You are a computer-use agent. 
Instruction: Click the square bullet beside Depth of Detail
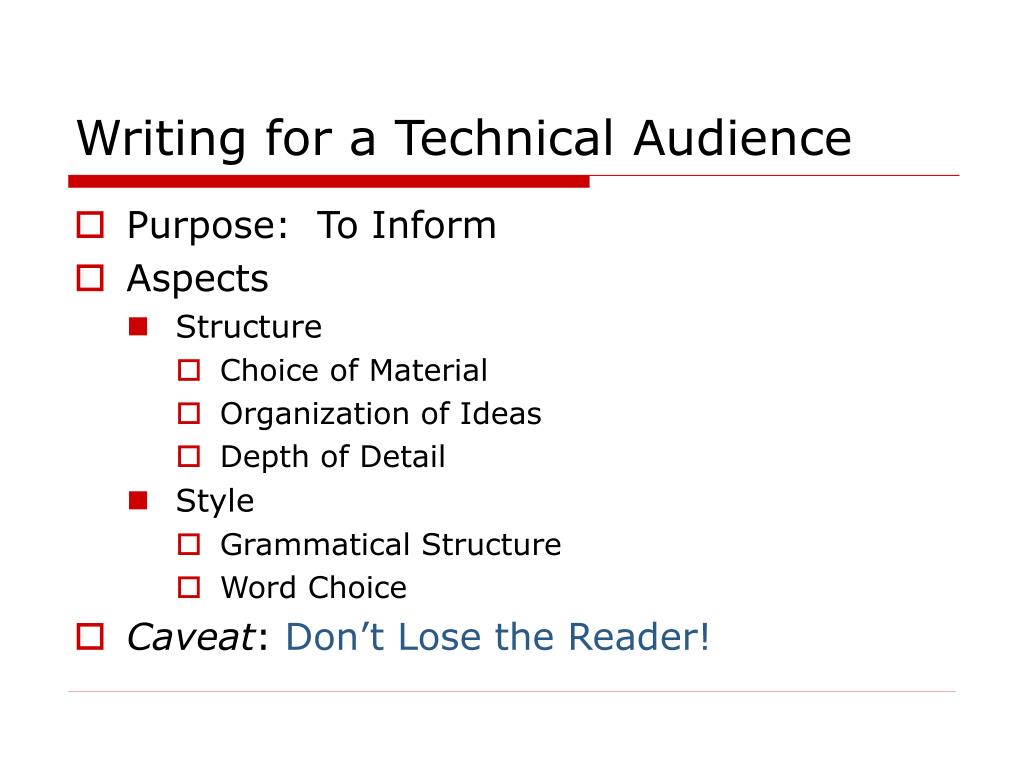coord(189,456)
